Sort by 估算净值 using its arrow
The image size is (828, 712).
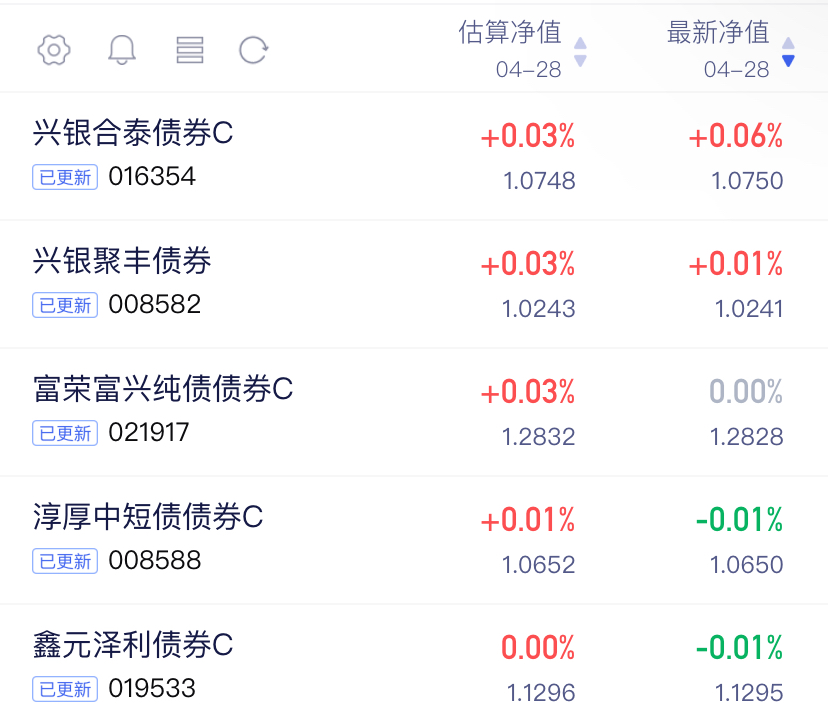pyautogui.click(x=580, y=52)
